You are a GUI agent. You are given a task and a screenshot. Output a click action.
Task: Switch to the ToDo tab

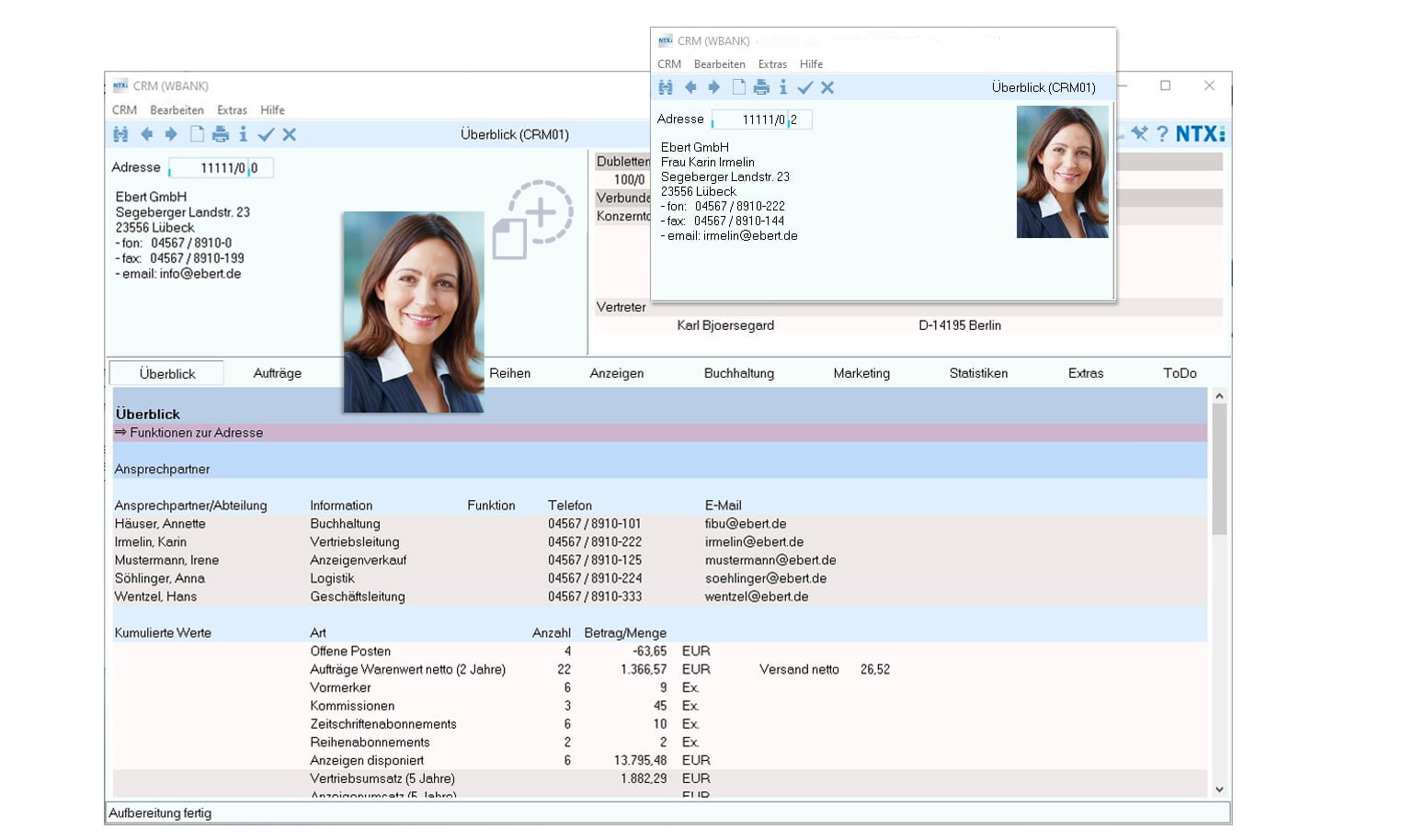(1180, 373)
